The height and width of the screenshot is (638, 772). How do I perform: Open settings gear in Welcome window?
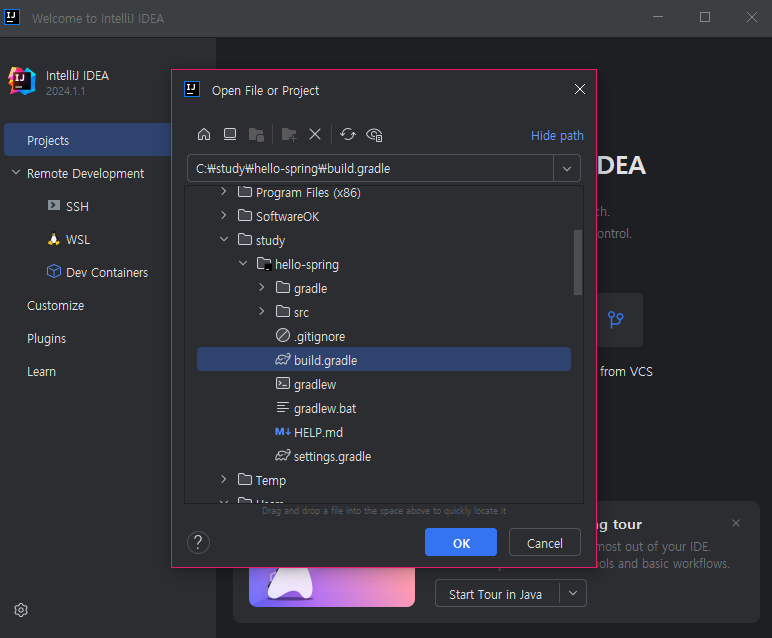(x=21, y=610)
